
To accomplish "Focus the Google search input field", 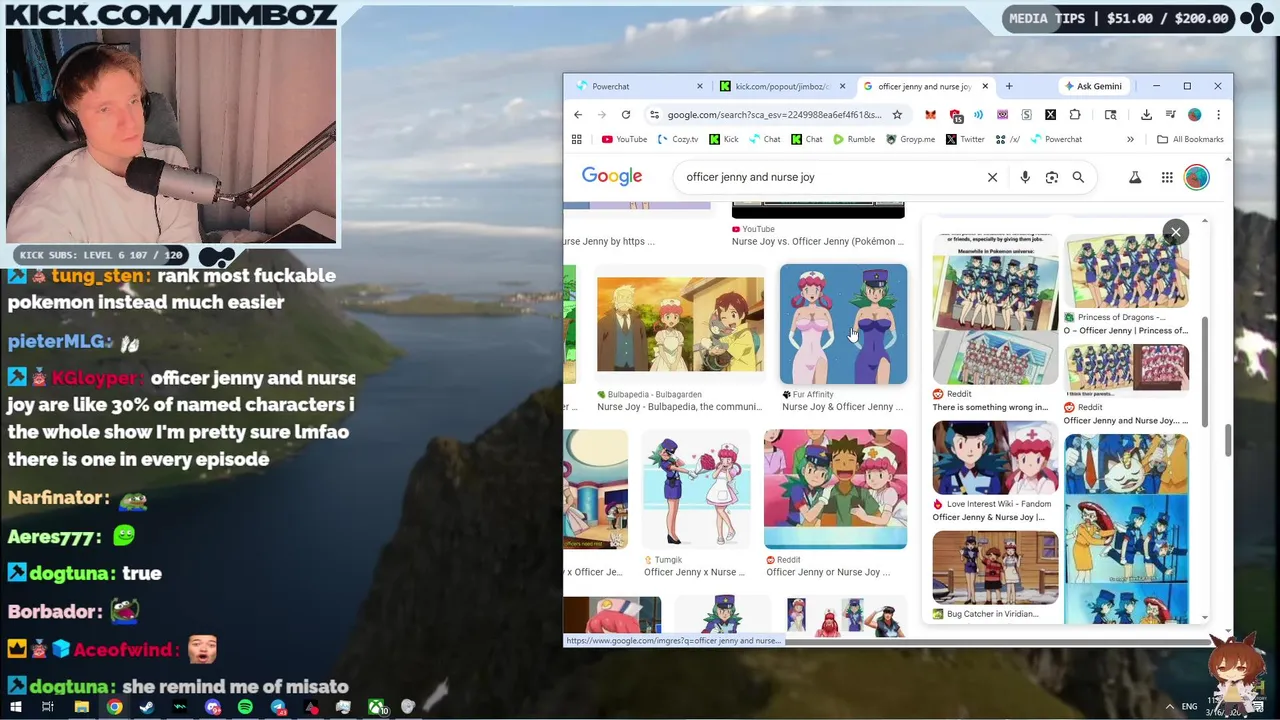I will coord(830,177).
